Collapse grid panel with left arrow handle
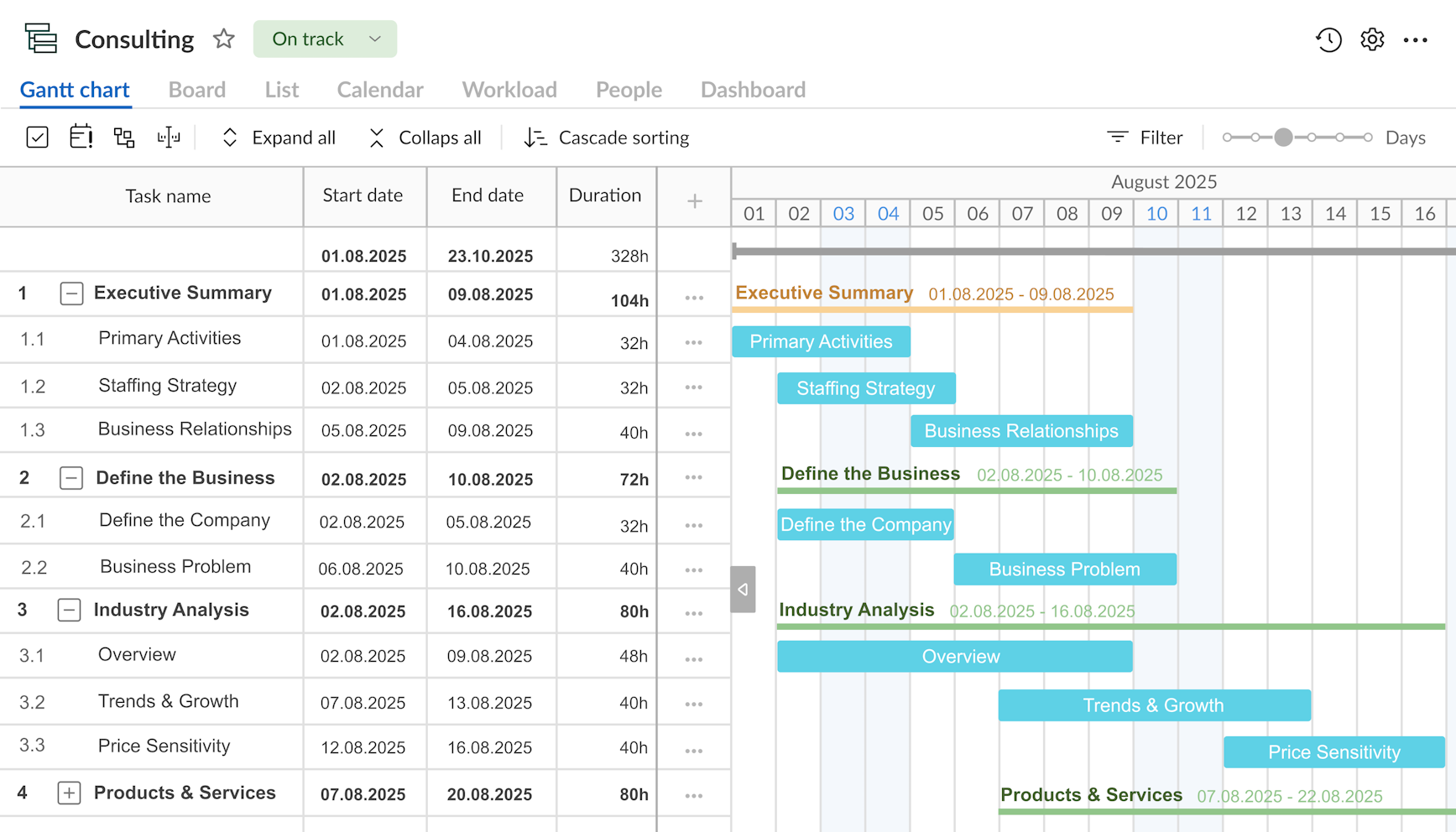The image size is (1456, 832). click(x=743, y=590)
